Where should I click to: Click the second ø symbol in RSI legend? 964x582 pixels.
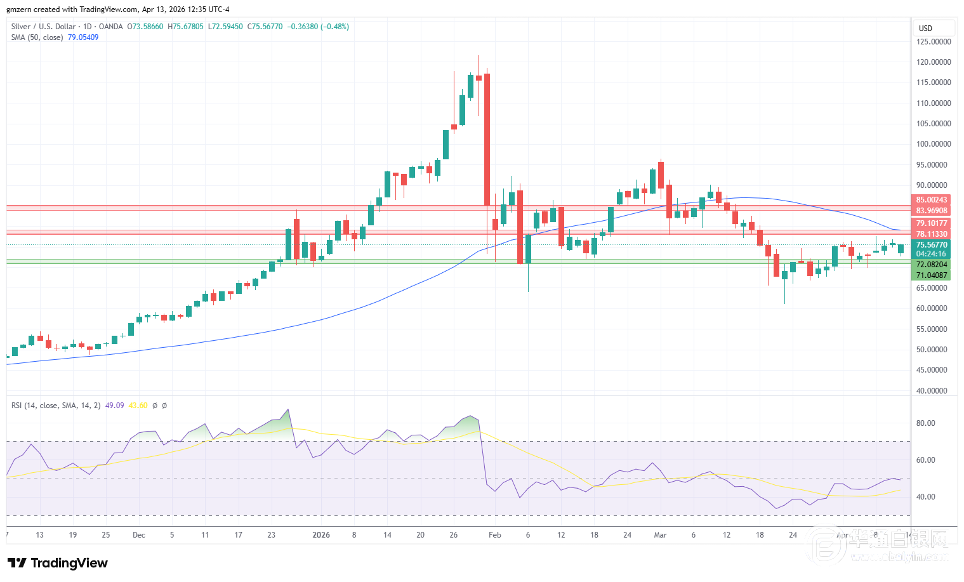coord(164,405)
